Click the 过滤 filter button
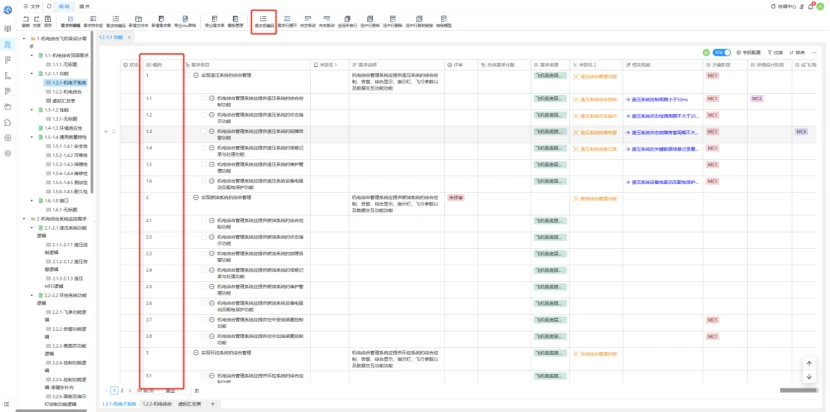The width and height of the screenshot is (830, 412). point(775,52)
